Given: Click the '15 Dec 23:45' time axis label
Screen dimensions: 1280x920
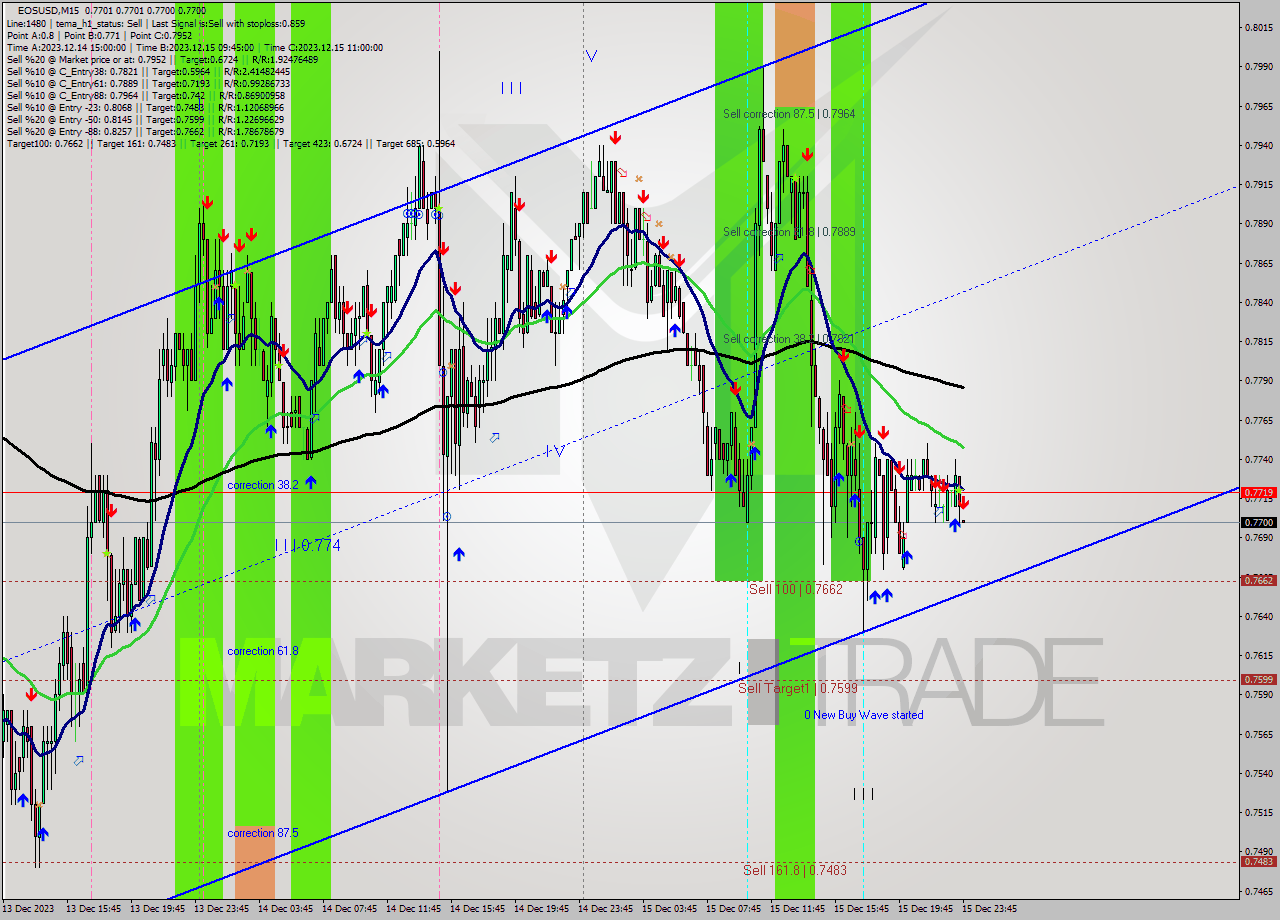Looking at the screenshot, I should click(x=990, y=909).
